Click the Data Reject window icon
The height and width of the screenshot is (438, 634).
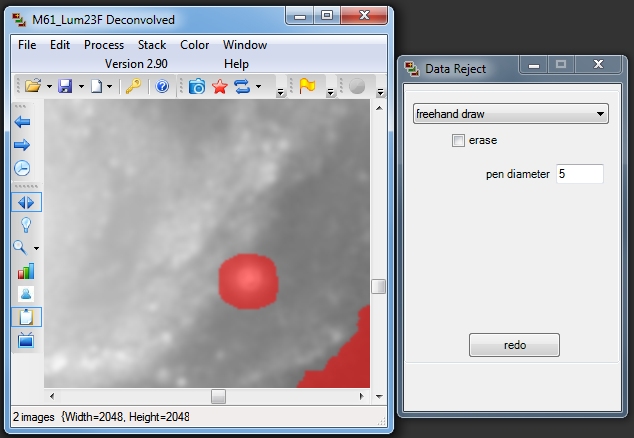[x=412, y=69]
